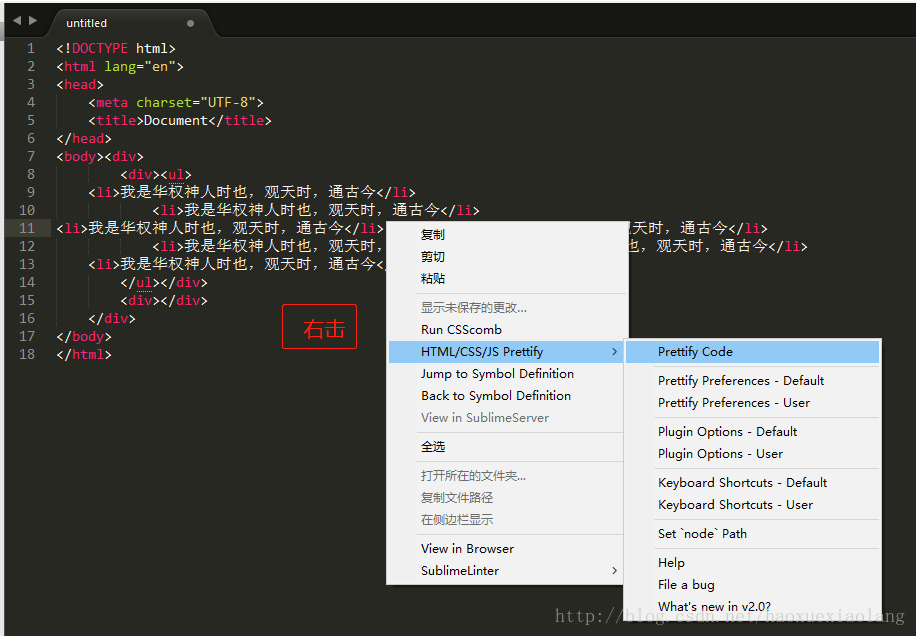Click 复制文件路径 entry
The width and height of the screenshot is (916, 636).
click(507, 498)
